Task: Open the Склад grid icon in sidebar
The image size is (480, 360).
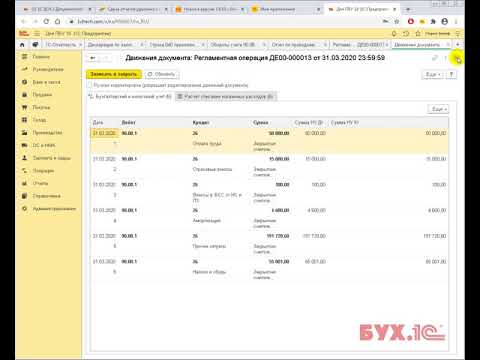Action: tap(24, 120)
